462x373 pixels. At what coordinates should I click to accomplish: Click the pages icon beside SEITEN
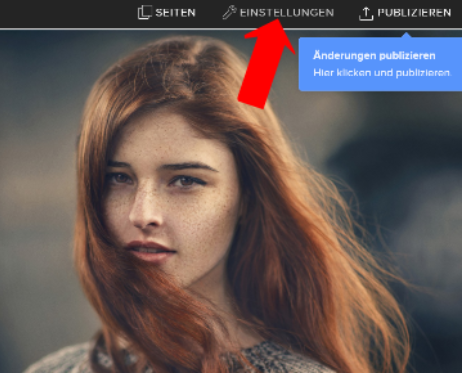click(145, 12)
